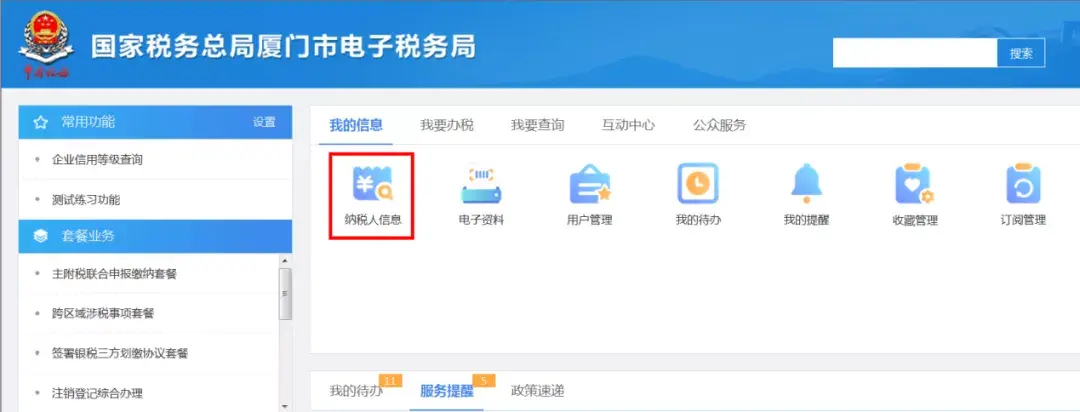This screenshot has height=412, width=1080.
Task: Open the 我的提醒 bell icon
Action: [807, 184]
